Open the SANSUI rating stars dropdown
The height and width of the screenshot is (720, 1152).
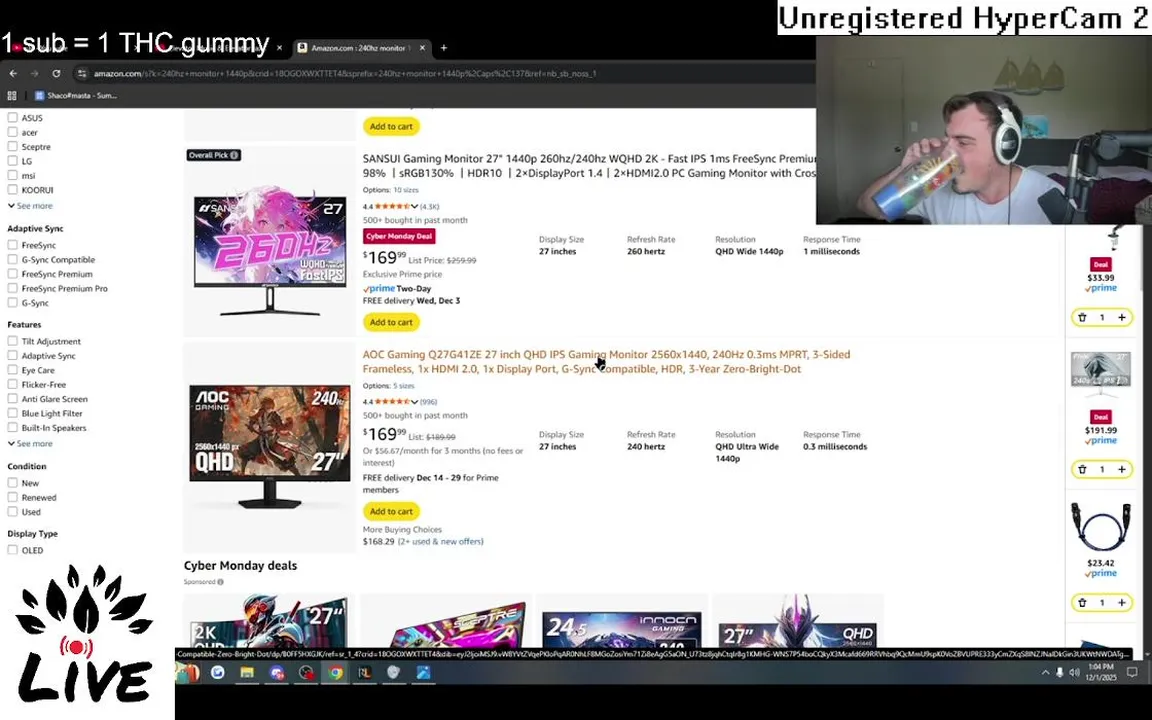(x=396, y=206)
